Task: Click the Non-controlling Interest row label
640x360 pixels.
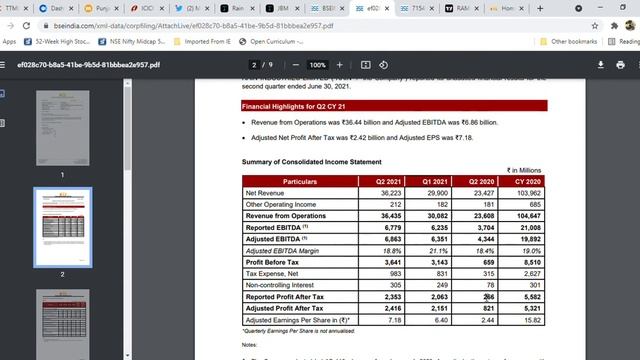Action: coord(280,285)
